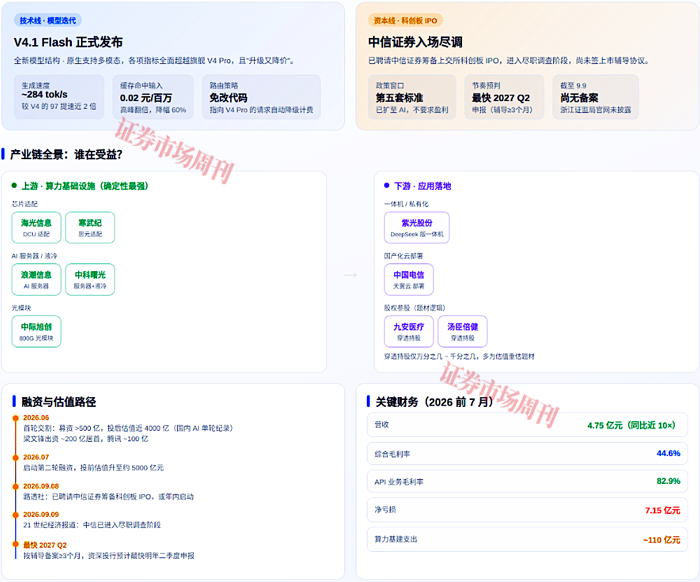Screen dimensions: 700x582
Task: Click the 全新模型结构 description under V4.1 Flash
Action: (154, 61)
